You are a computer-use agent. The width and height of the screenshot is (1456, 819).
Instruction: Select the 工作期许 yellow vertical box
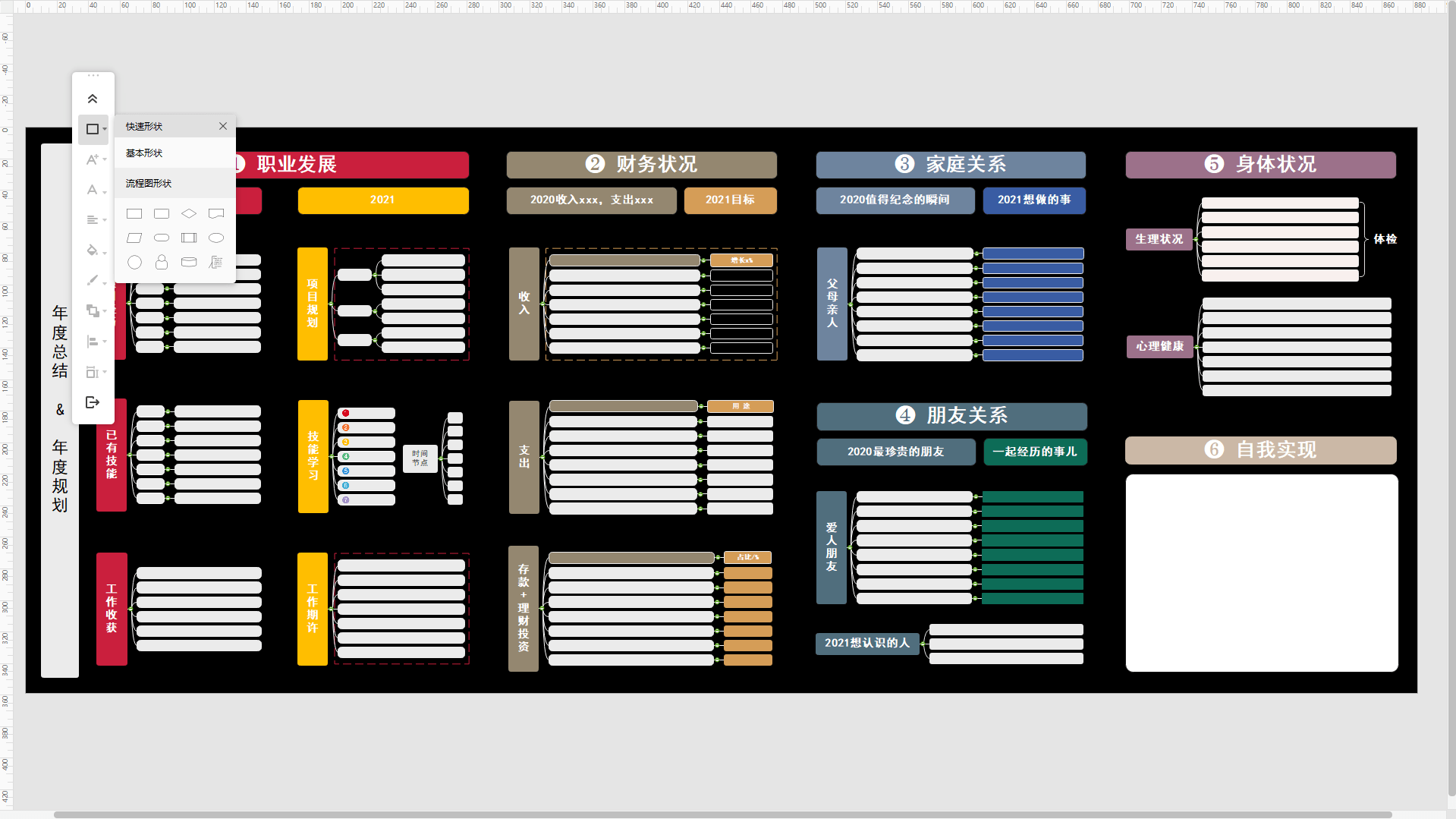pos(313,609)
